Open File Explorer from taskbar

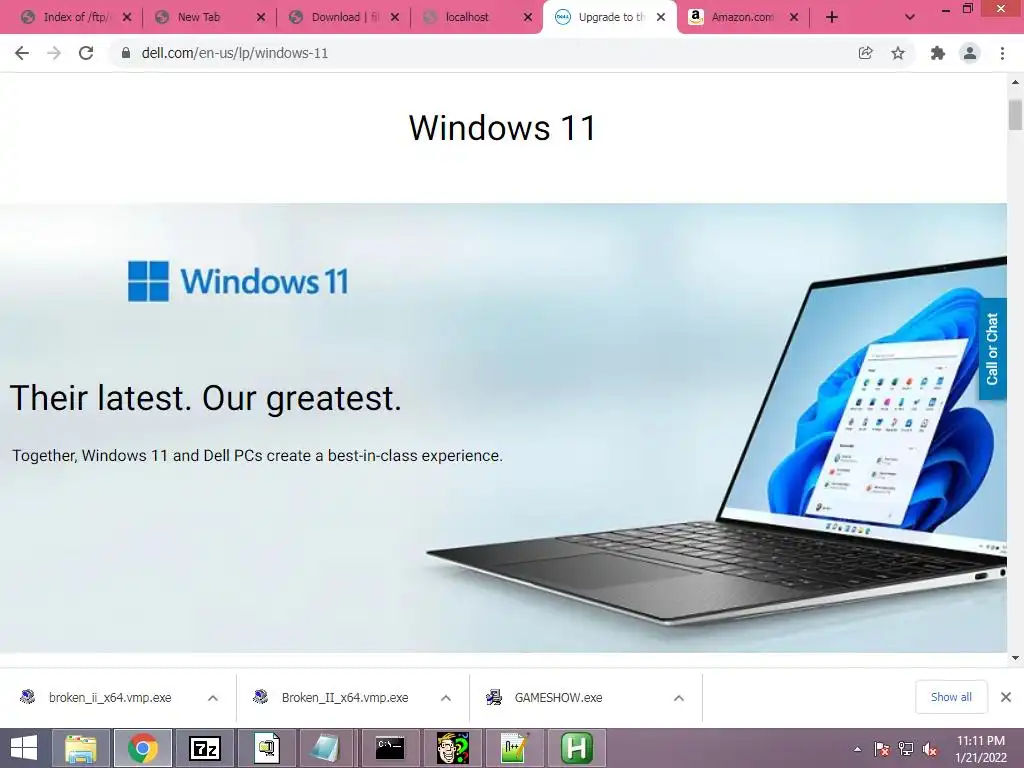[x=81, y=748]
